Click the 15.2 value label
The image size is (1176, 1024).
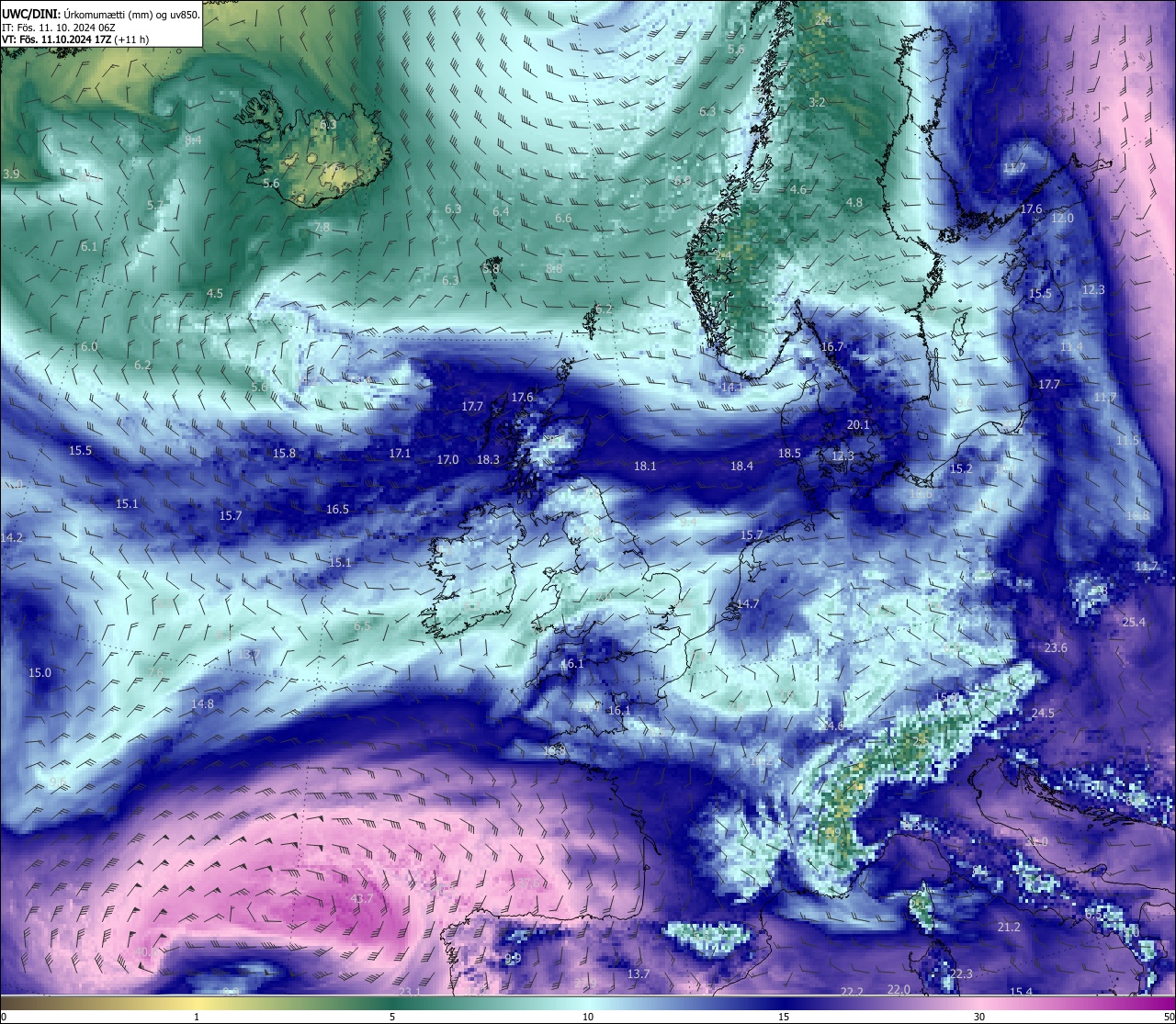pos(960,468)
